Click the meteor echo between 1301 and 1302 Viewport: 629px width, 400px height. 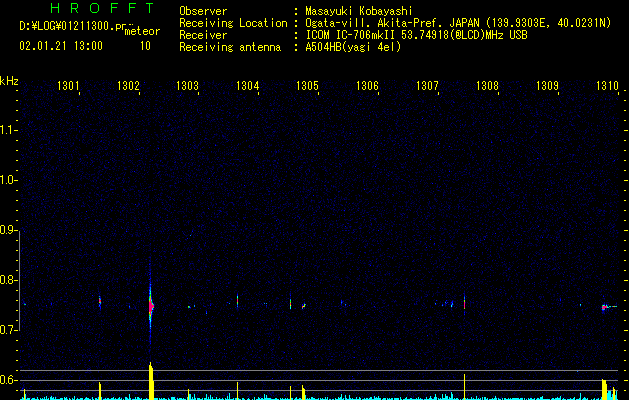100,302
